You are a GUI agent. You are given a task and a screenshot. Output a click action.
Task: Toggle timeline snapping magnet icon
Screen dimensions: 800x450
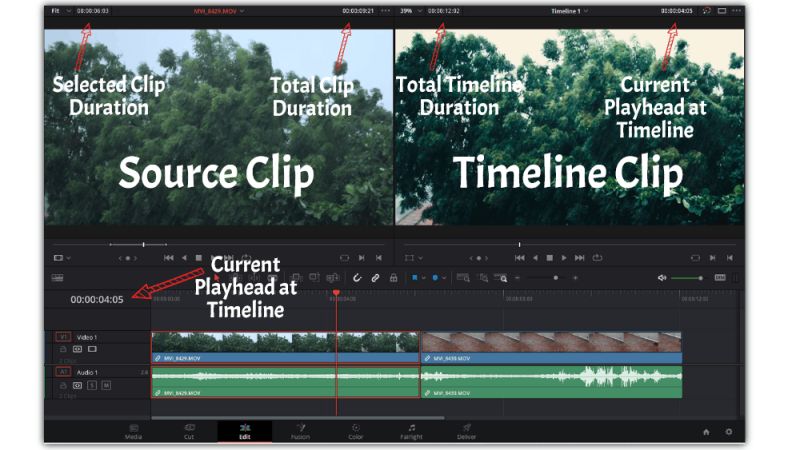tap(357, 278)
